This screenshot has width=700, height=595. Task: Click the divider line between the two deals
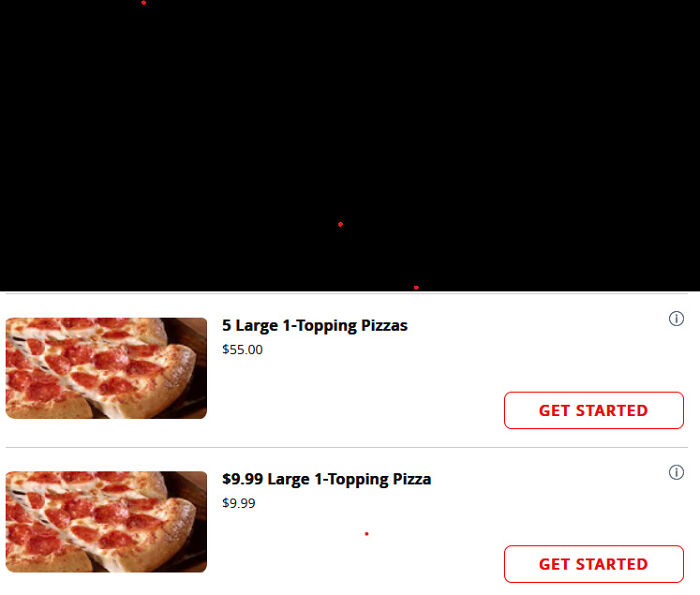(x=346, y=447)
